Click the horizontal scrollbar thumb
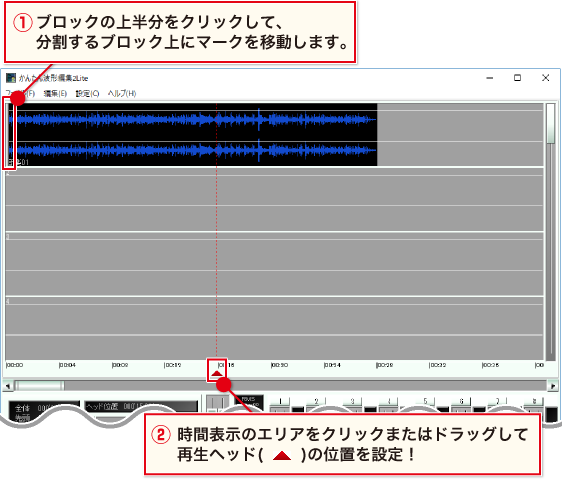562x482 pixels. (x=40, y=386)
